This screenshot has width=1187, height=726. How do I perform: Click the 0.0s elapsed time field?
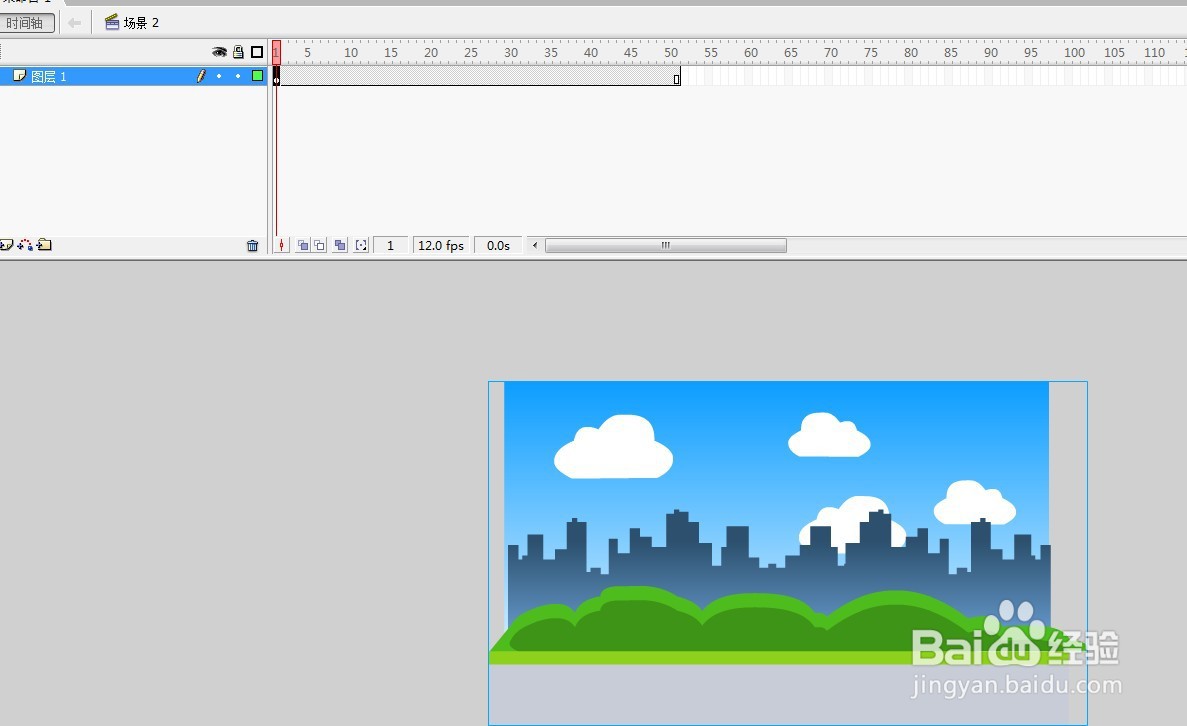(x=498, y=245)
